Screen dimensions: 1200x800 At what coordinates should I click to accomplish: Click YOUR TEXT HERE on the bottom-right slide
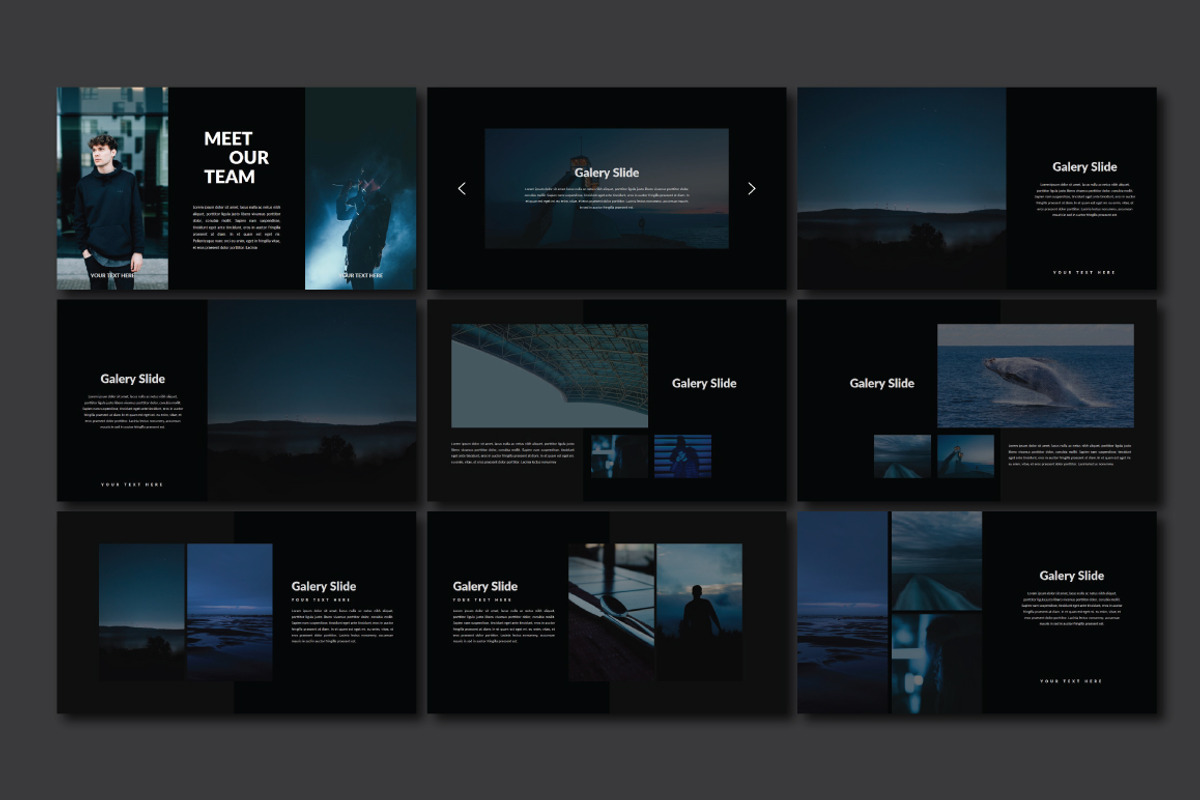1071,681
